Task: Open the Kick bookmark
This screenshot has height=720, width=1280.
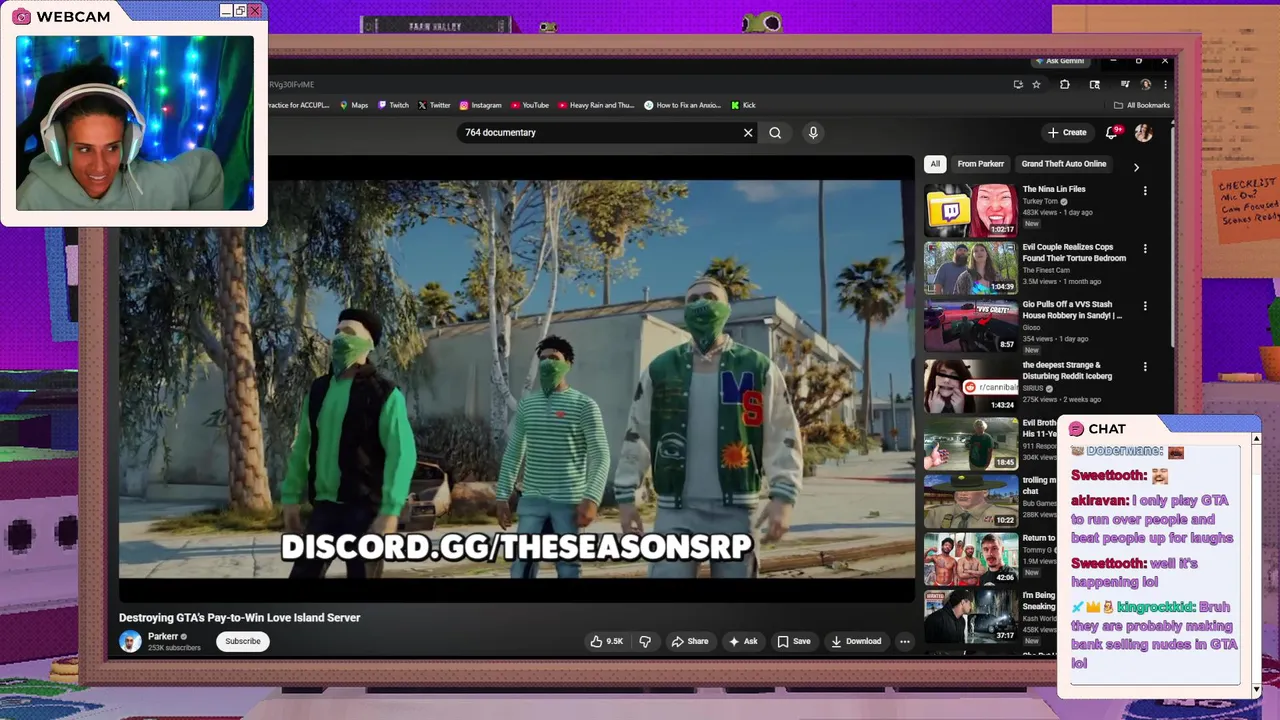Action: coord(743,105)
